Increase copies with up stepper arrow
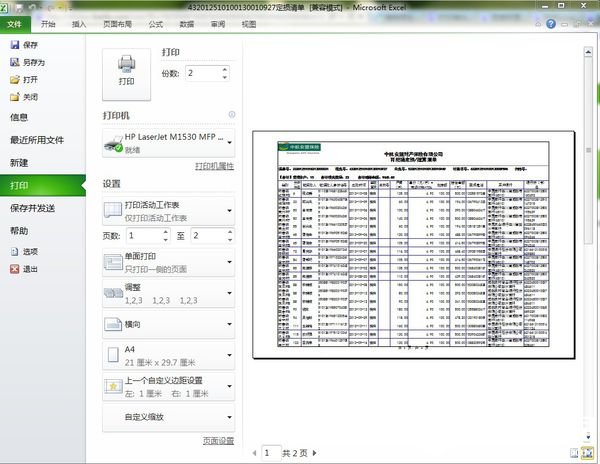Screen dimensions: 600x464 coord(225,69)
